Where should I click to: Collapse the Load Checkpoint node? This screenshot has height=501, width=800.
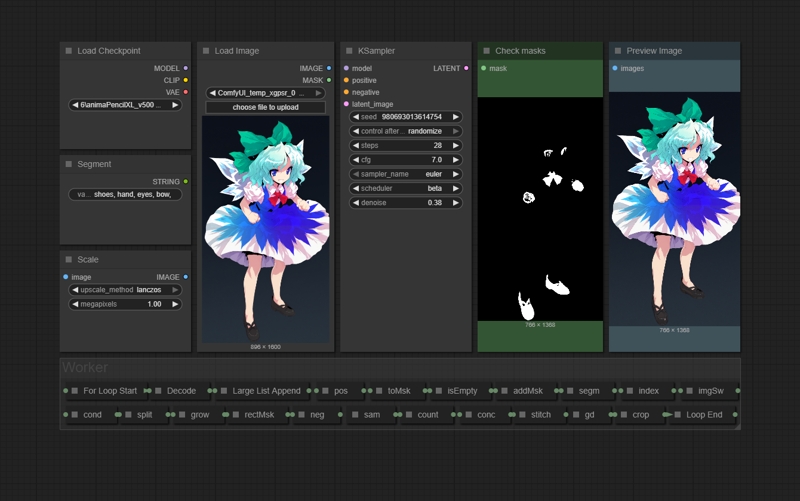(x=69, y=51)
